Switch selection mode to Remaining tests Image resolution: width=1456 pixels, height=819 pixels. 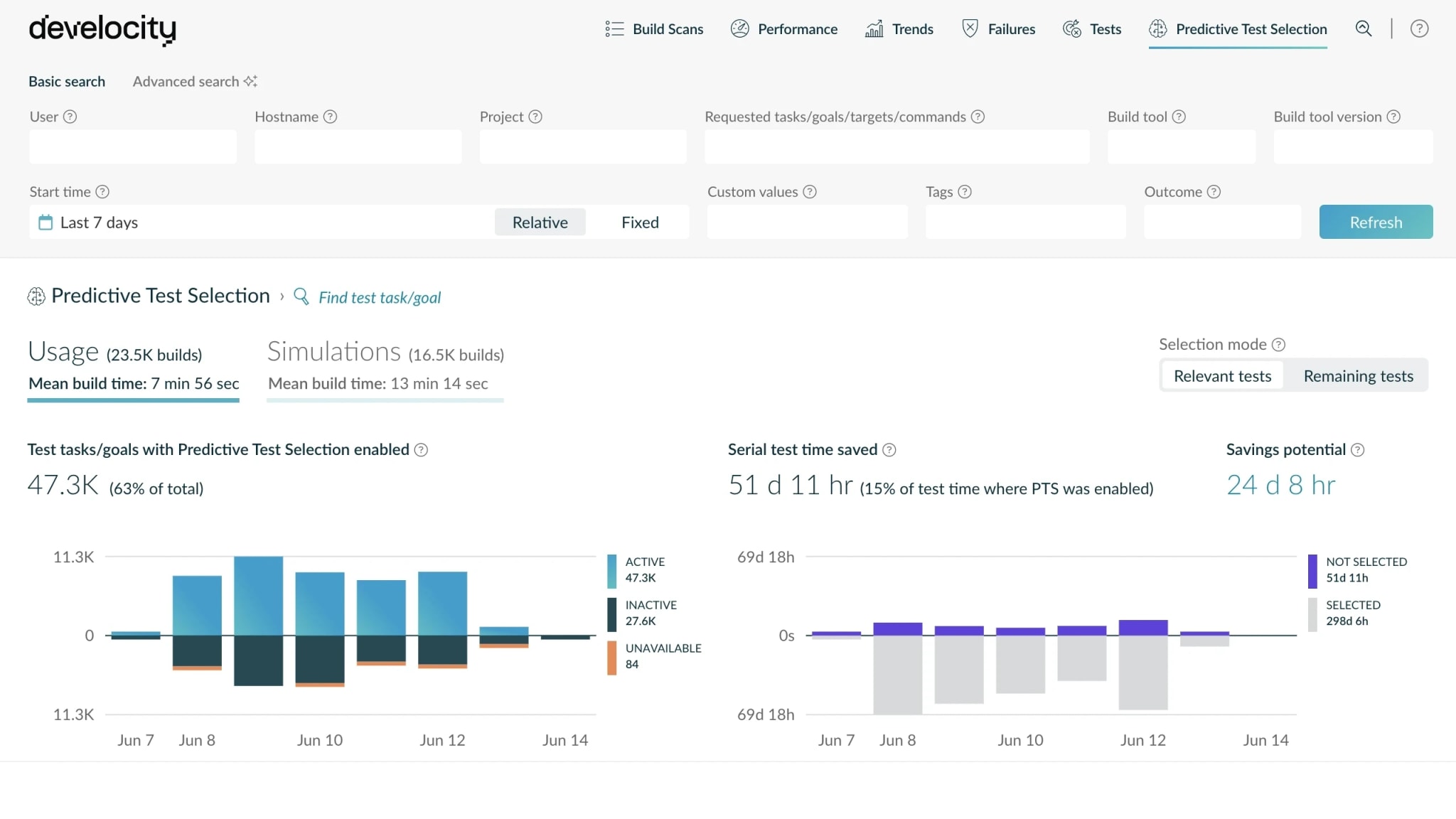(1358, 376)
